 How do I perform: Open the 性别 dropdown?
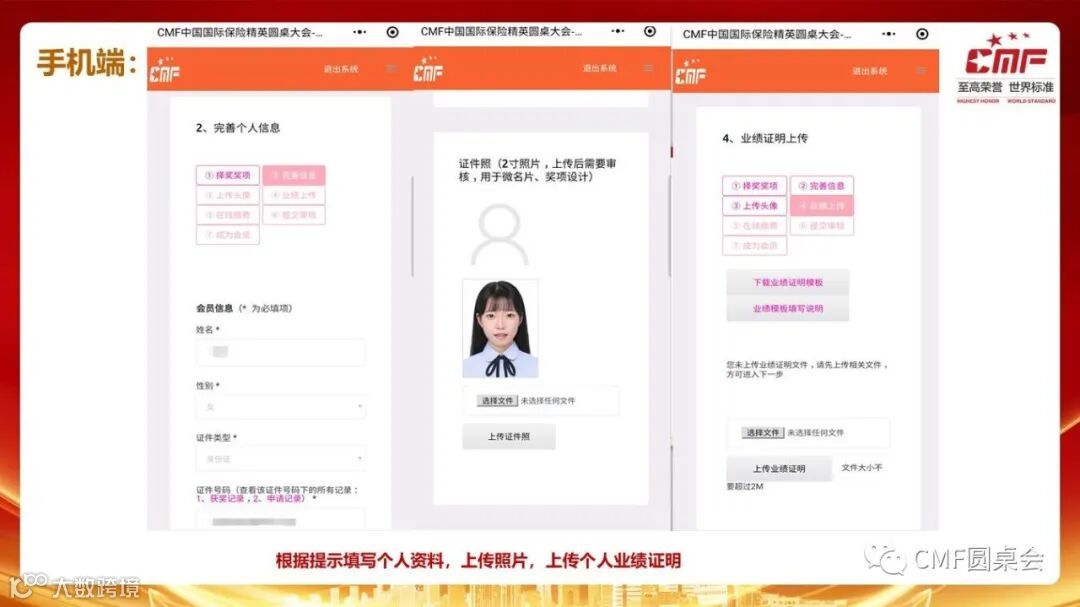point(281,407)
